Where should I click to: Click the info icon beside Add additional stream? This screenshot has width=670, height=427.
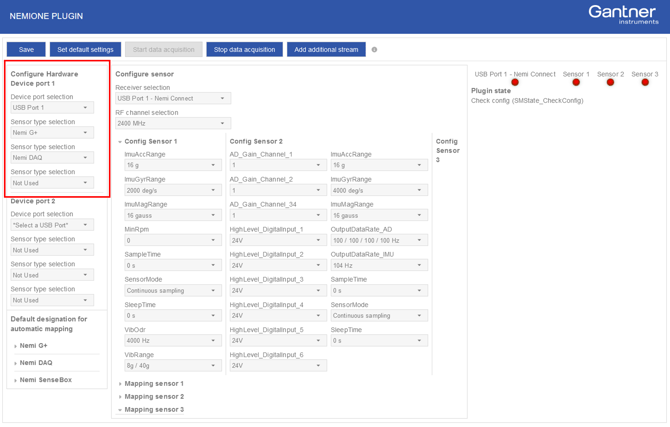point(374,50)
